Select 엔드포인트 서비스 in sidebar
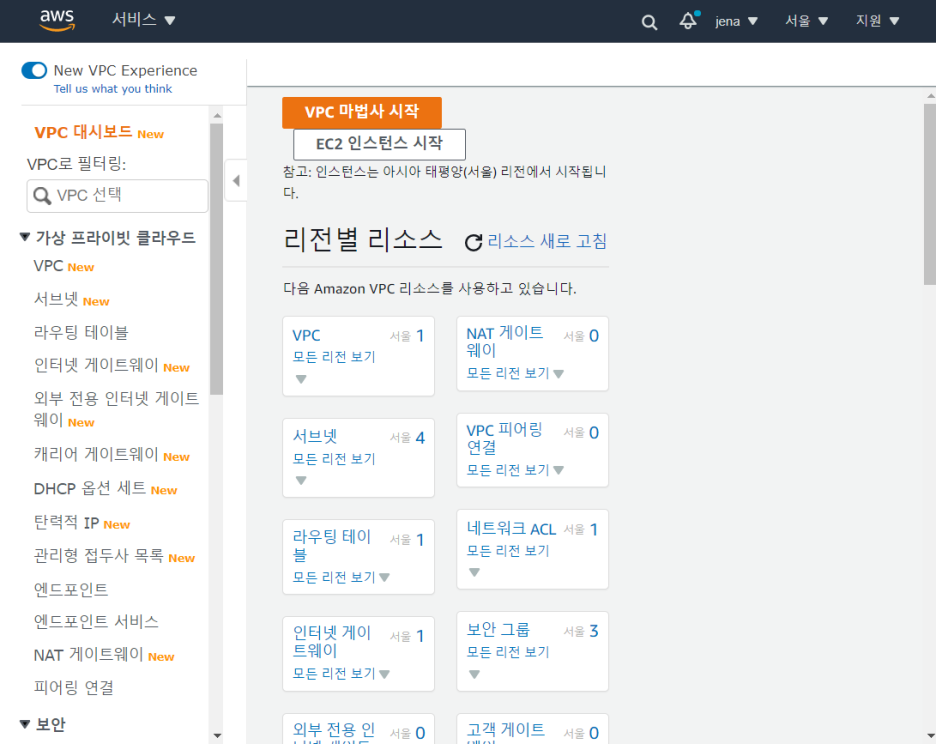936x744 pixels. pos(96,622)
